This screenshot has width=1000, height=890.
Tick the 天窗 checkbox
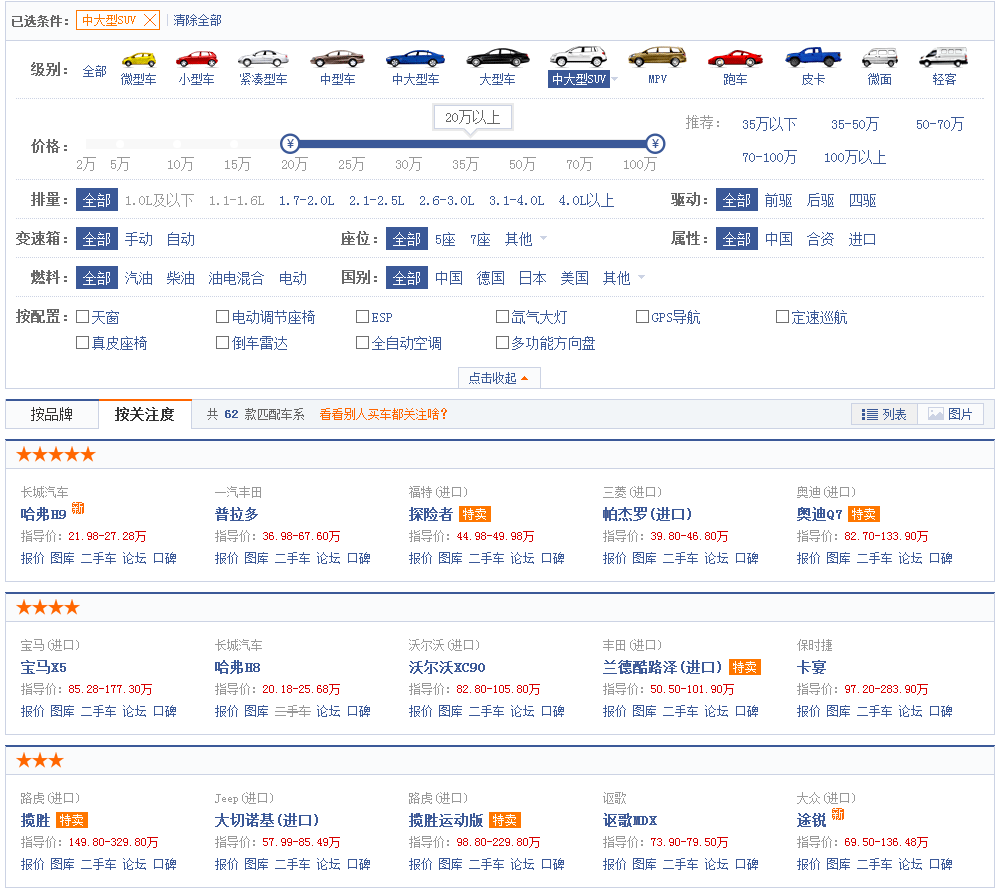82,316
